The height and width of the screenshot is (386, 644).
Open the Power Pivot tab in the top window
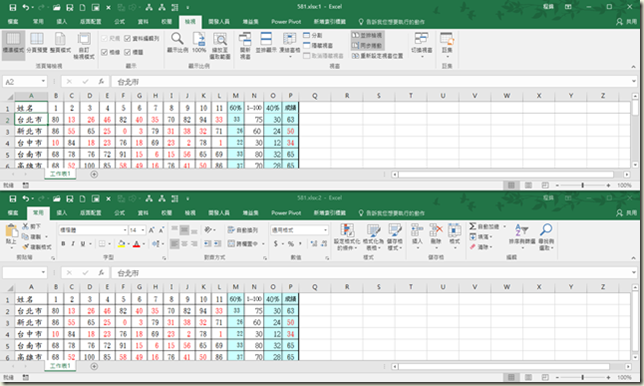coord(286,22)
